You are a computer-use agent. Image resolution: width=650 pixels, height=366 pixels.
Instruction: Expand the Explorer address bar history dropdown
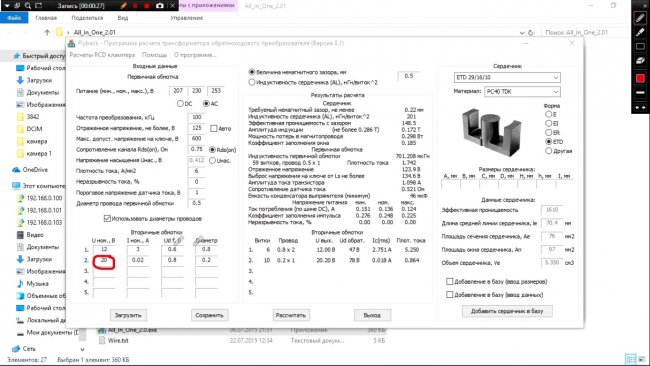(522, 32)
